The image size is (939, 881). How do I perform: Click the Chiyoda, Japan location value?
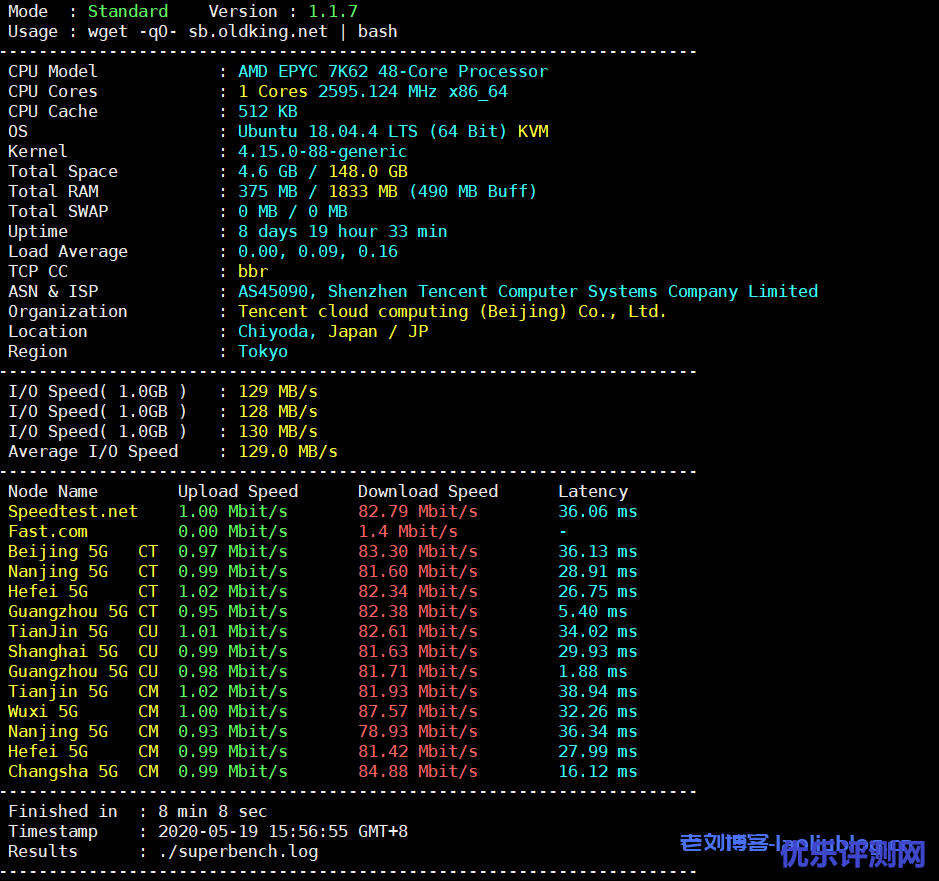point(332,331)
